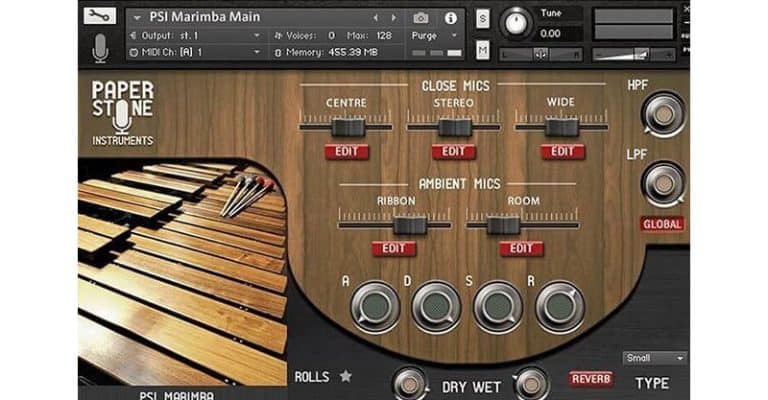This screenshot has height=400, width=768.
Task: Click the CLOSE MICS heading
Action: point(456,86)
